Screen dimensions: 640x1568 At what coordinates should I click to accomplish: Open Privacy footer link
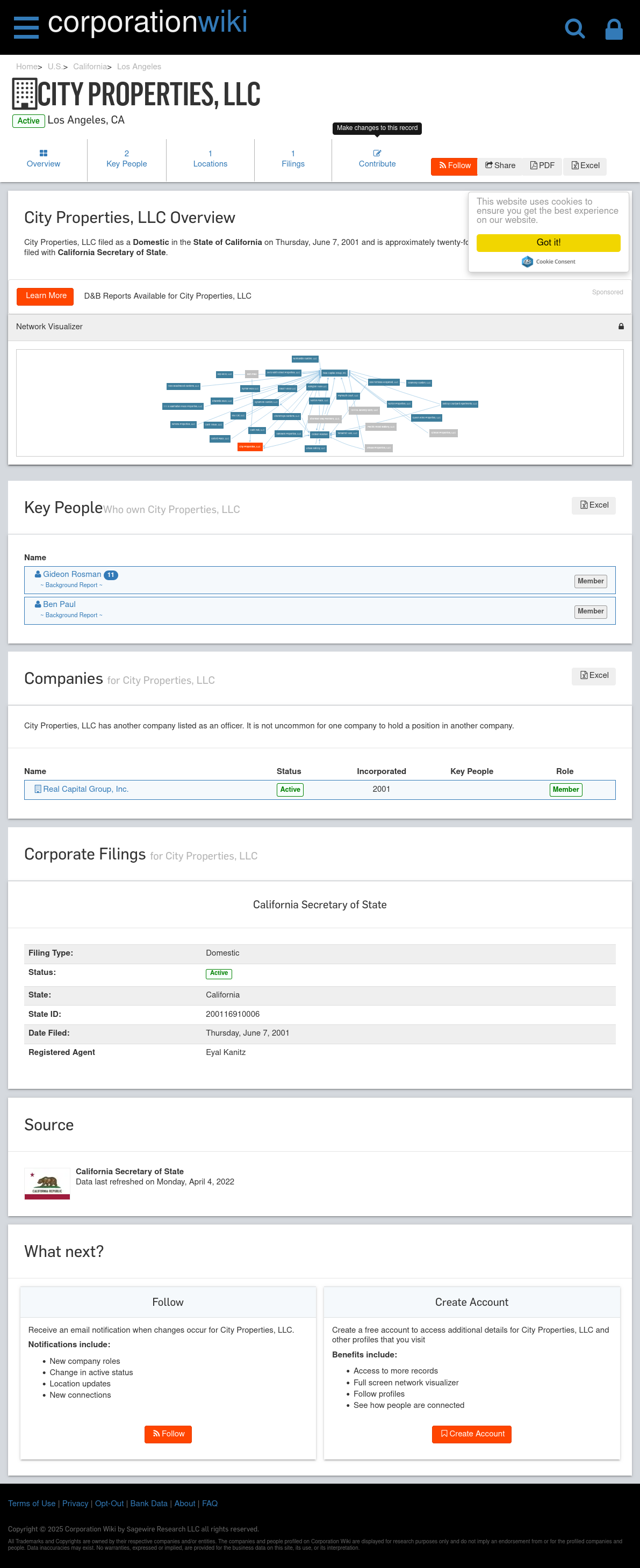pos(75,1504)
